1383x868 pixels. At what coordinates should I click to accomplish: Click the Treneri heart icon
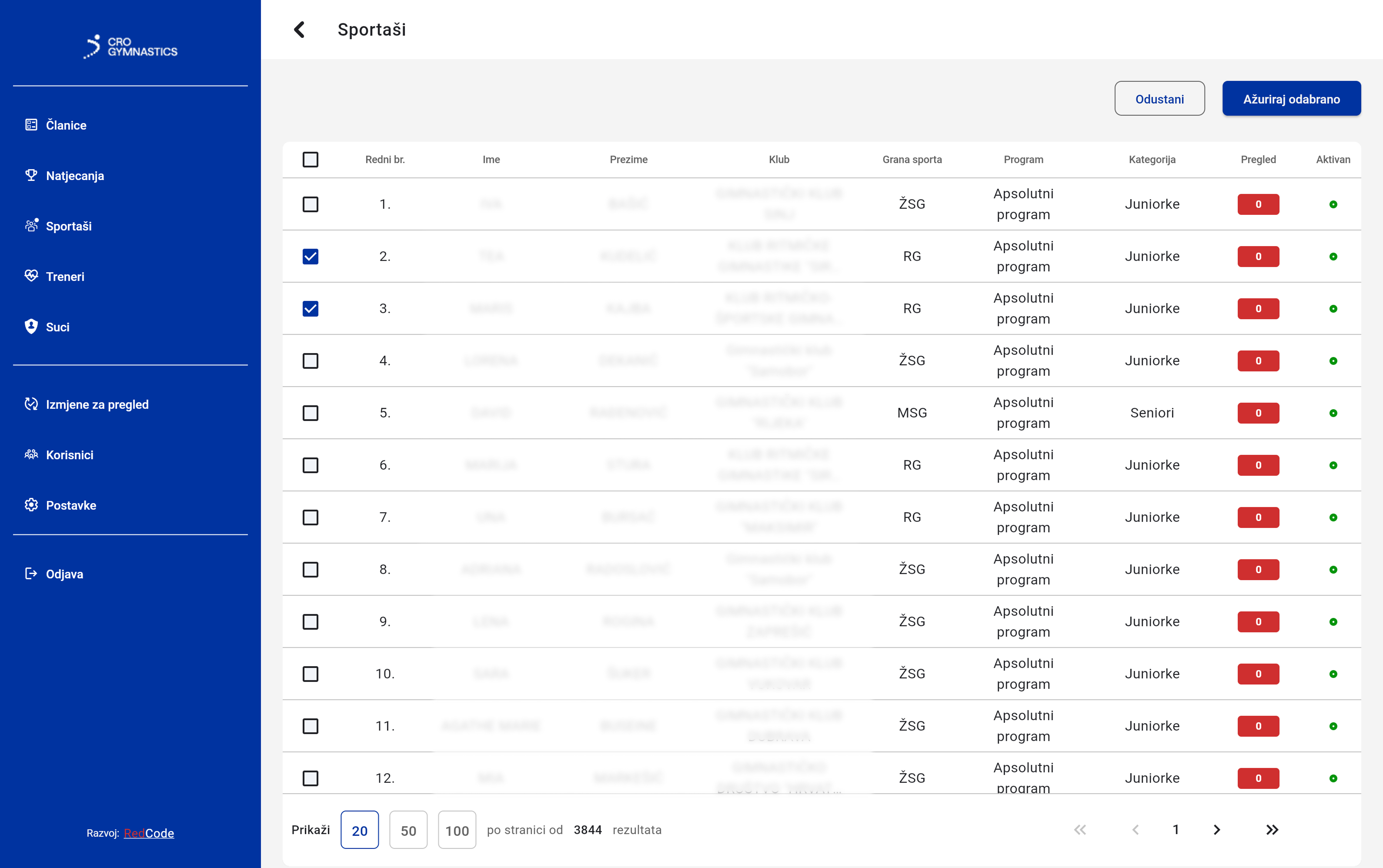point(31,276)
